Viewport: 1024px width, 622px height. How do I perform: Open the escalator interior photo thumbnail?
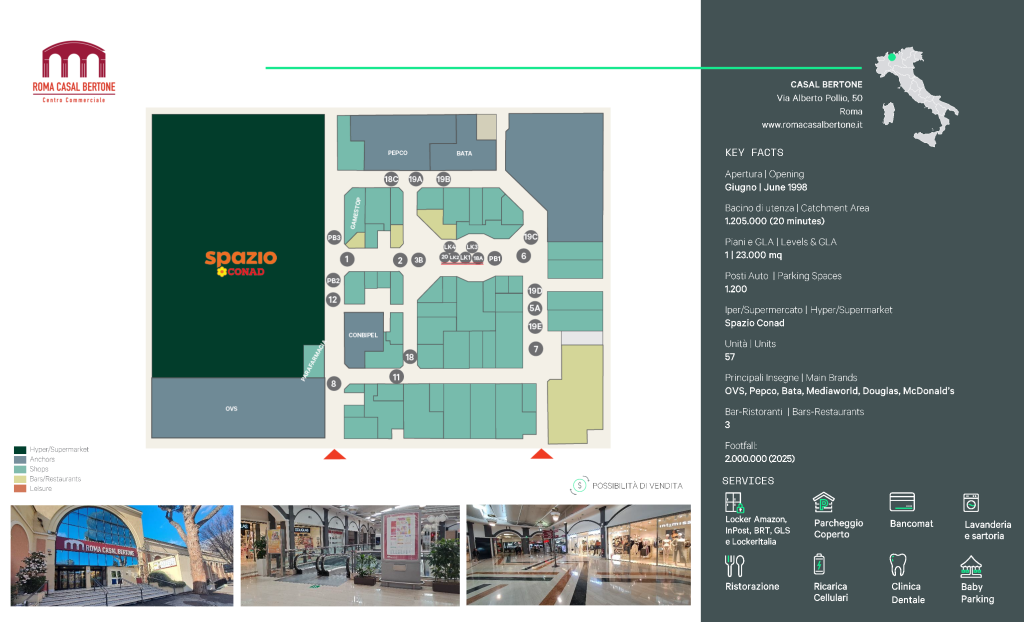pyautogui.click(x=350, y=555)
